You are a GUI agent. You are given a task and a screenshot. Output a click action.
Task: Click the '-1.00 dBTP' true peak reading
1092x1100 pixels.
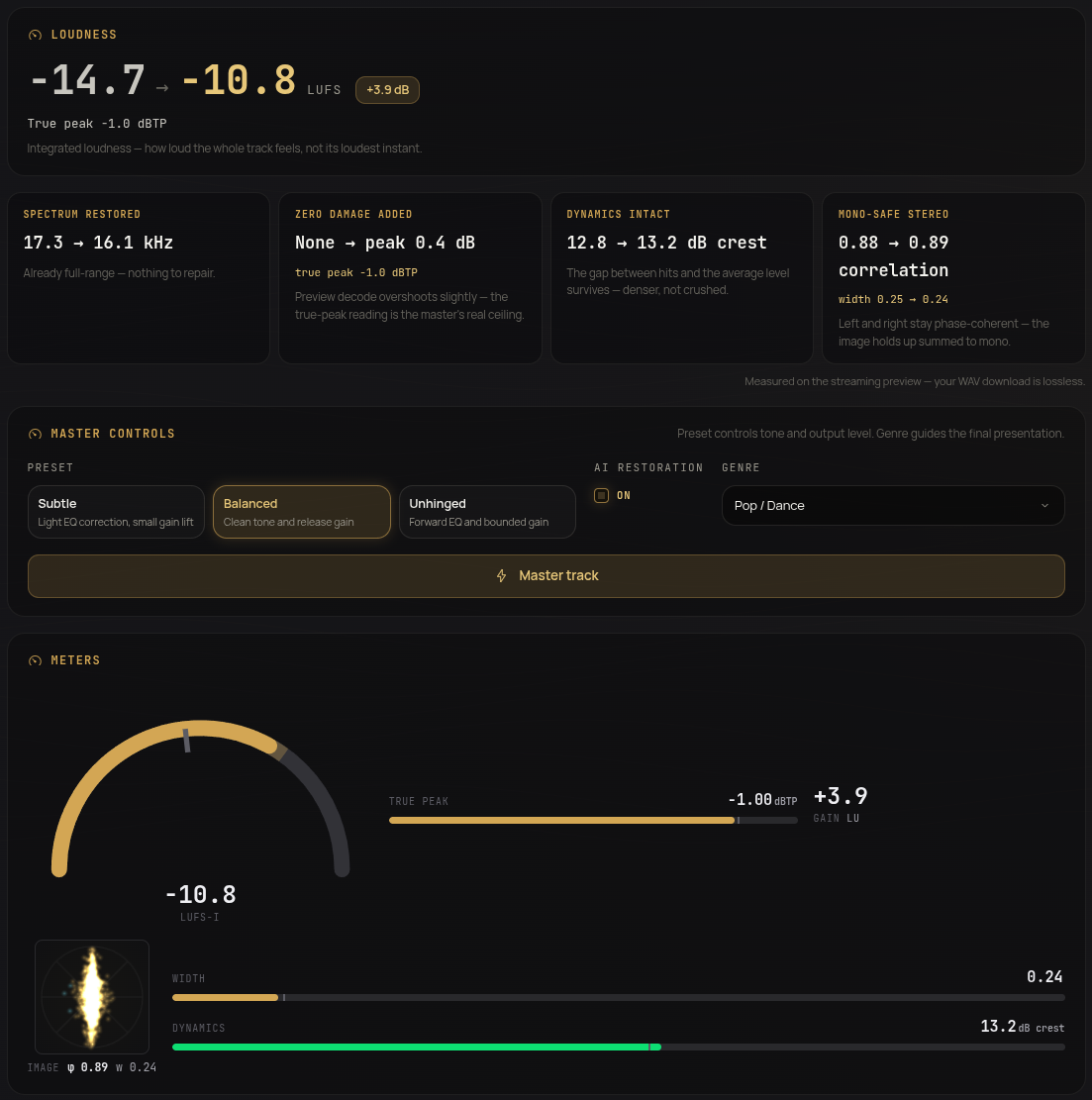pos(762,800)
